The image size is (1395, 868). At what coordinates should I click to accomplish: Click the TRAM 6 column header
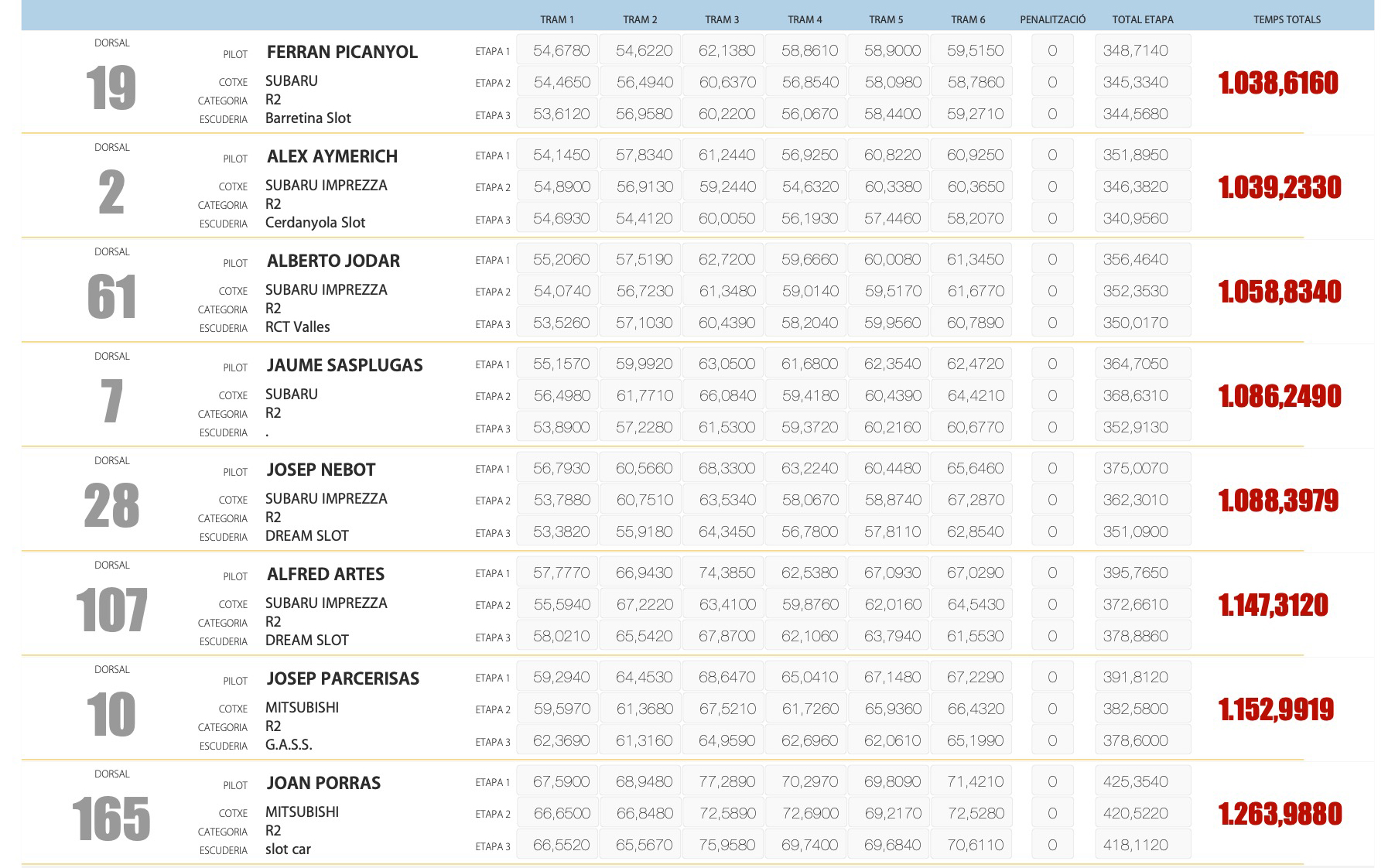[968, 19]
